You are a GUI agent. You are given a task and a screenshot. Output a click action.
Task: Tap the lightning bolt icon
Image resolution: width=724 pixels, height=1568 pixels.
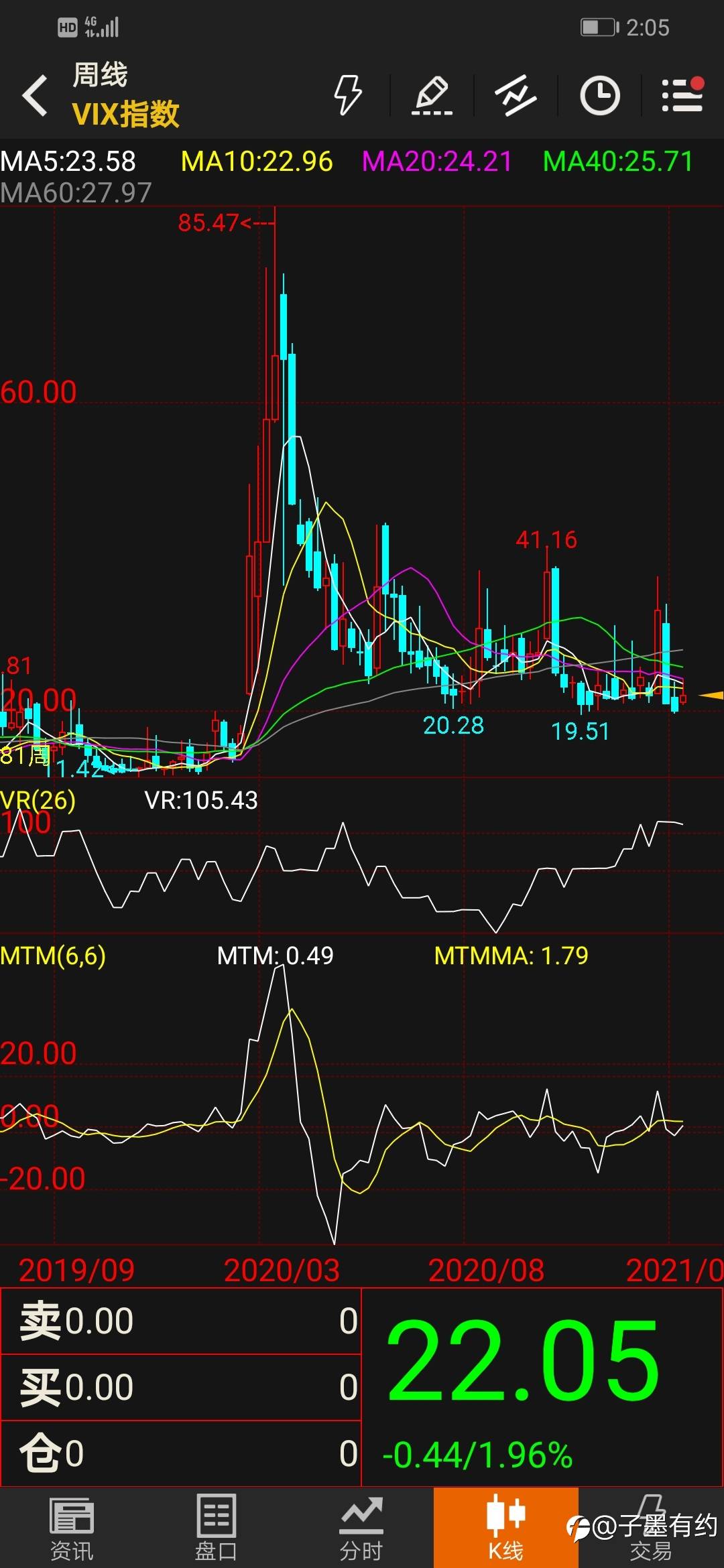point(348,95)
